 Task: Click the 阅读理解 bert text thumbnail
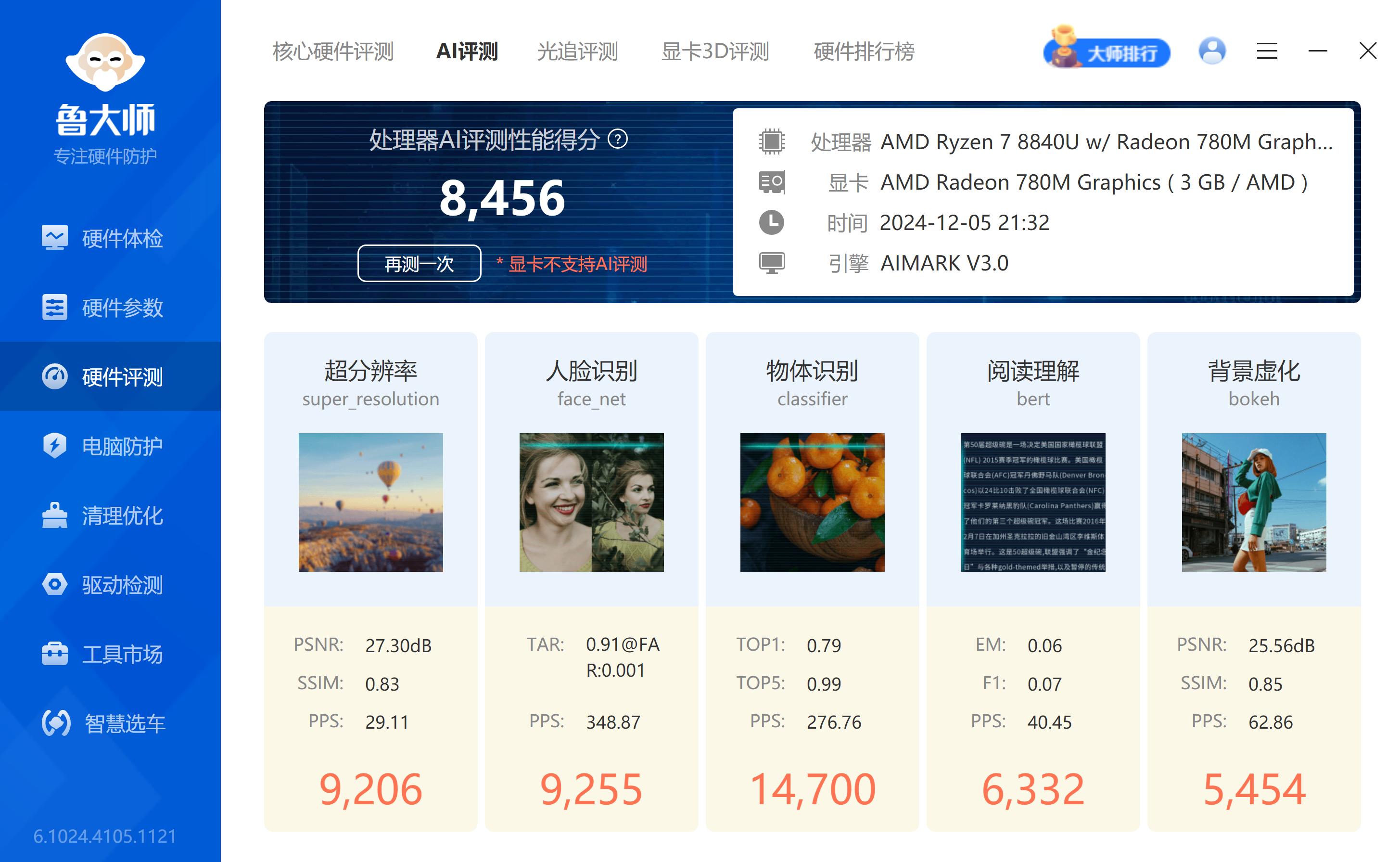coord(1033,502)
